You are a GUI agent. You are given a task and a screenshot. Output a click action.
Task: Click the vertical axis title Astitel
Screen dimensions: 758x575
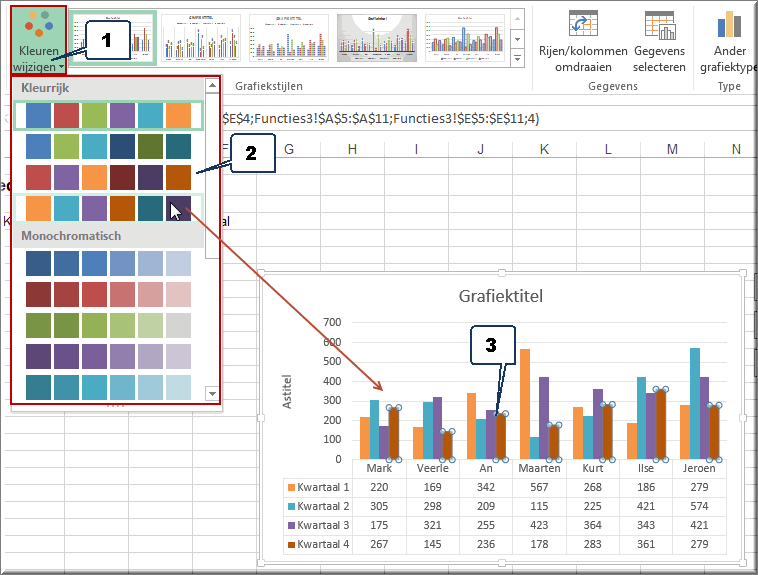(x=287, y=390)
